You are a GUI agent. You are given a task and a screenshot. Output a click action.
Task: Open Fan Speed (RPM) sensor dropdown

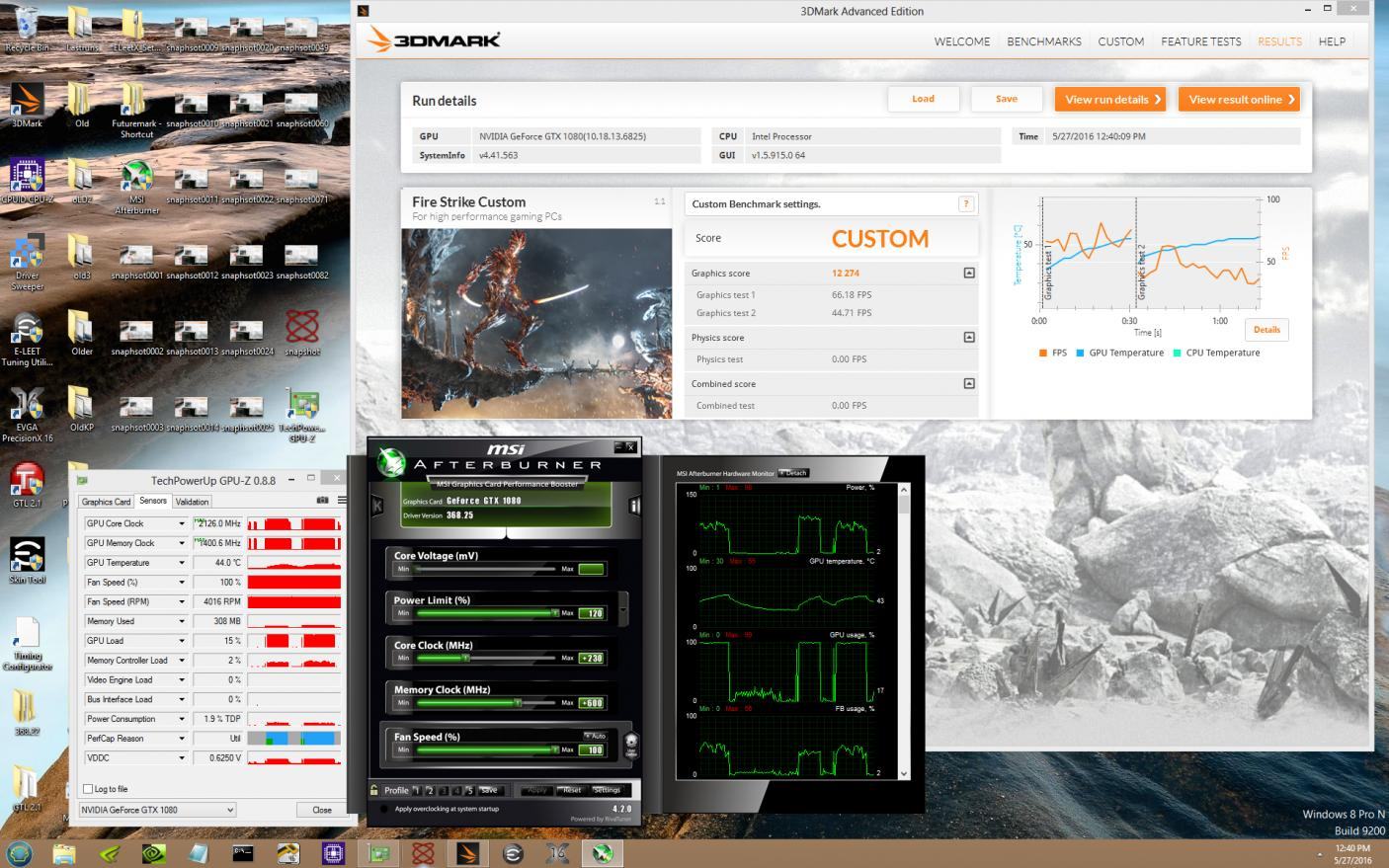tap(182, 601)
